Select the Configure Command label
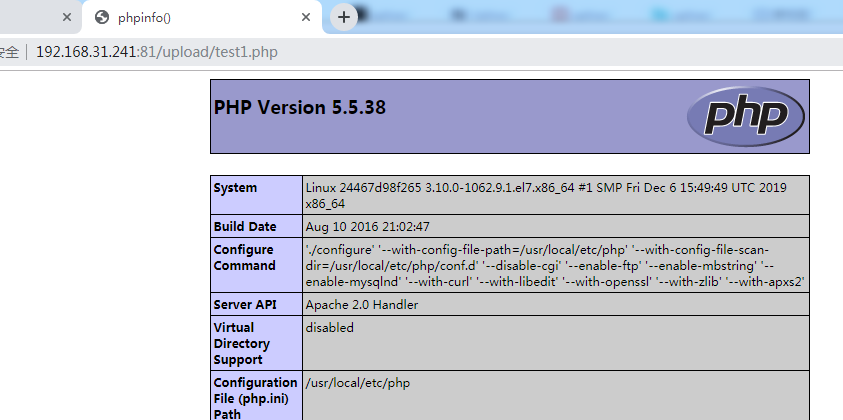The height and width of the screenshot is (420, 843). click(x=244, y=258)
